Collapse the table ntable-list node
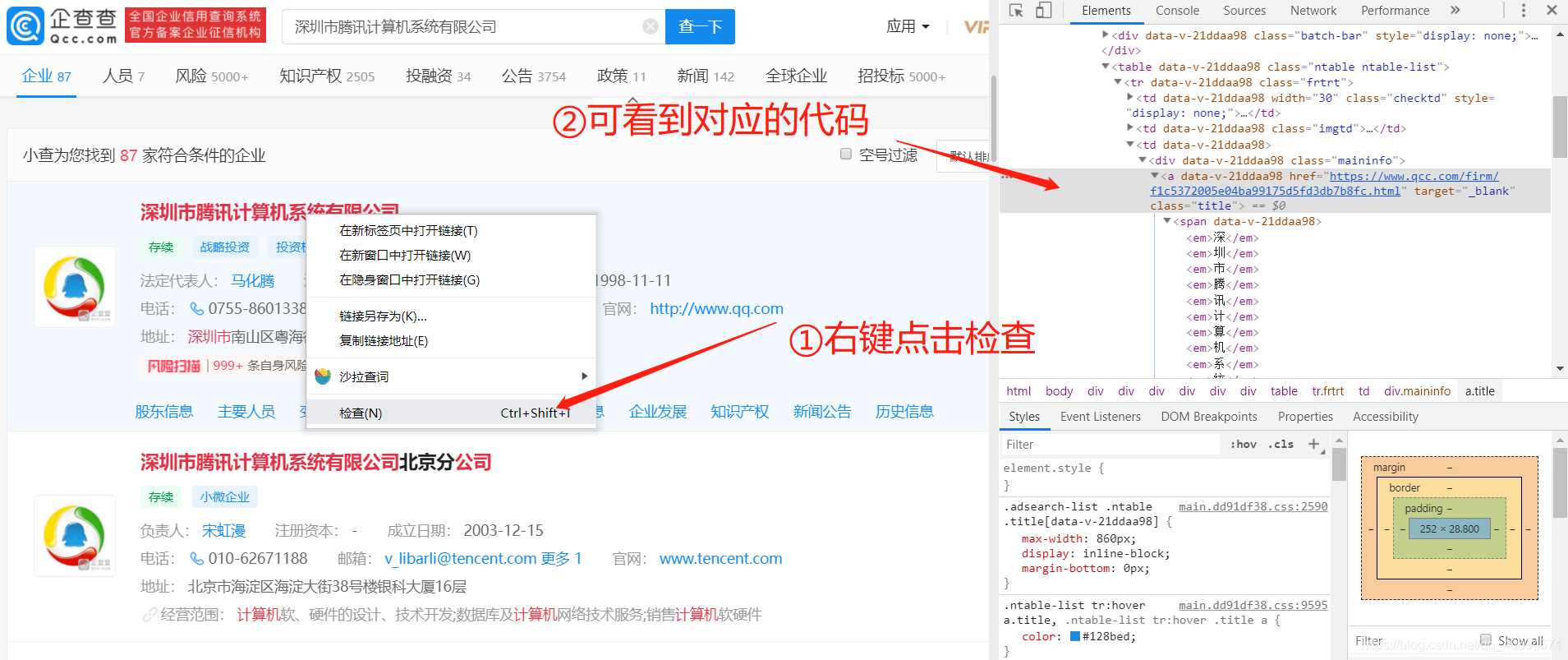This screenshot has width=1568, height=660. (x=1106, y=66)
